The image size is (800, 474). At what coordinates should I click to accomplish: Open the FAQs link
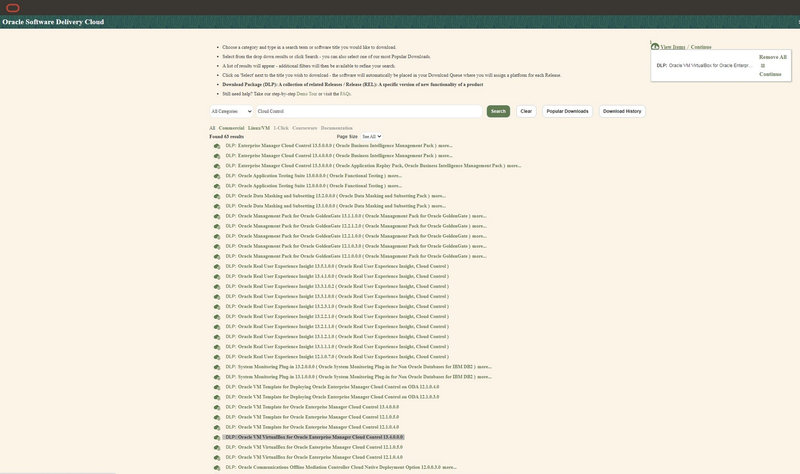click(345, 94)
